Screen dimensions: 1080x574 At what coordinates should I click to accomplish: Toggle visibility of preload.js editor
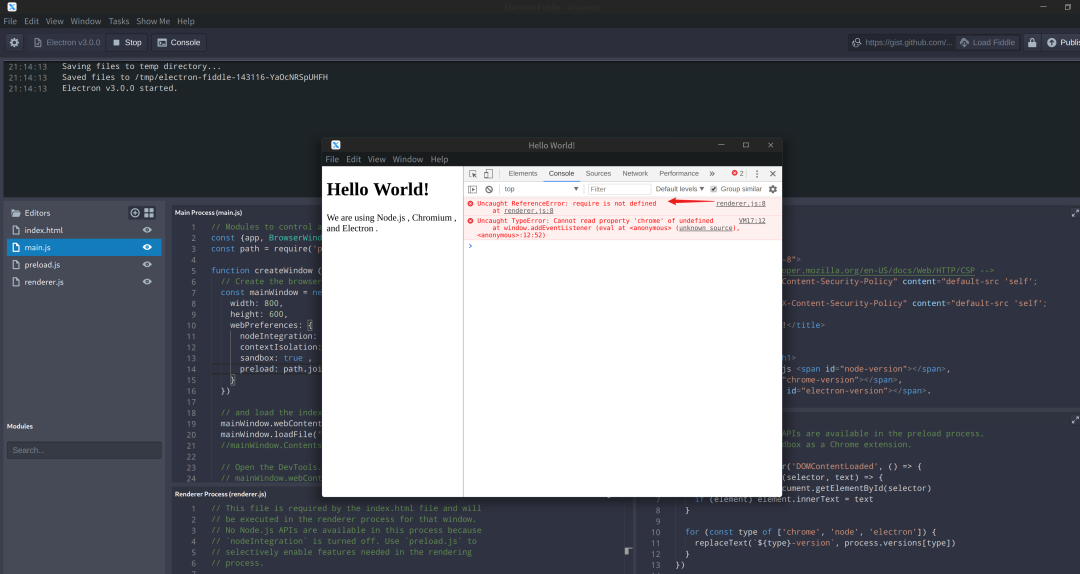[x=147, y=265]
